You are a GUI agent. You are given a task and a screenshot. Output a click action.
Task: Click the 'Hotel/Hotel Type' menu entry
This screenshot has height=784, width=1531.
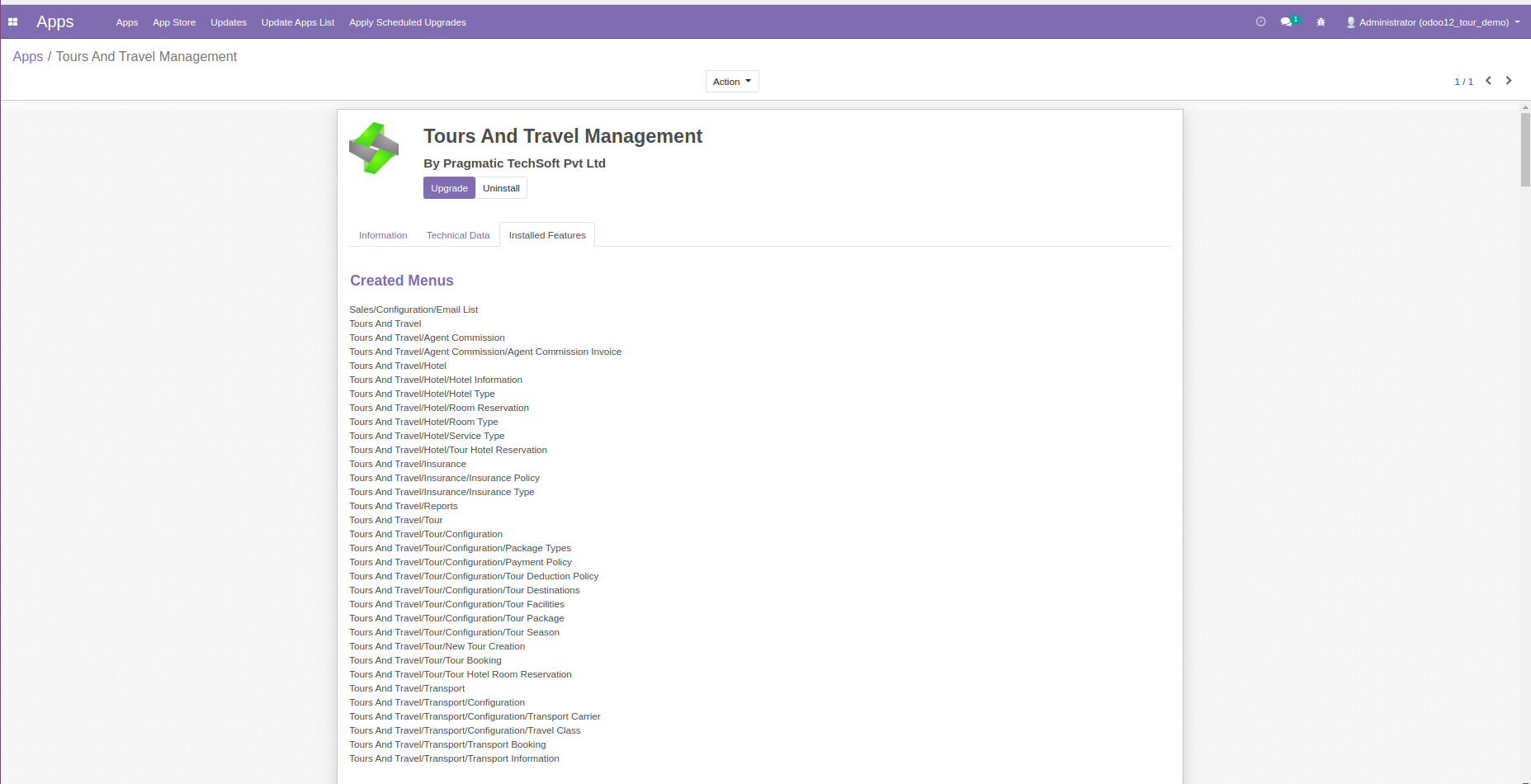(422, 394)
